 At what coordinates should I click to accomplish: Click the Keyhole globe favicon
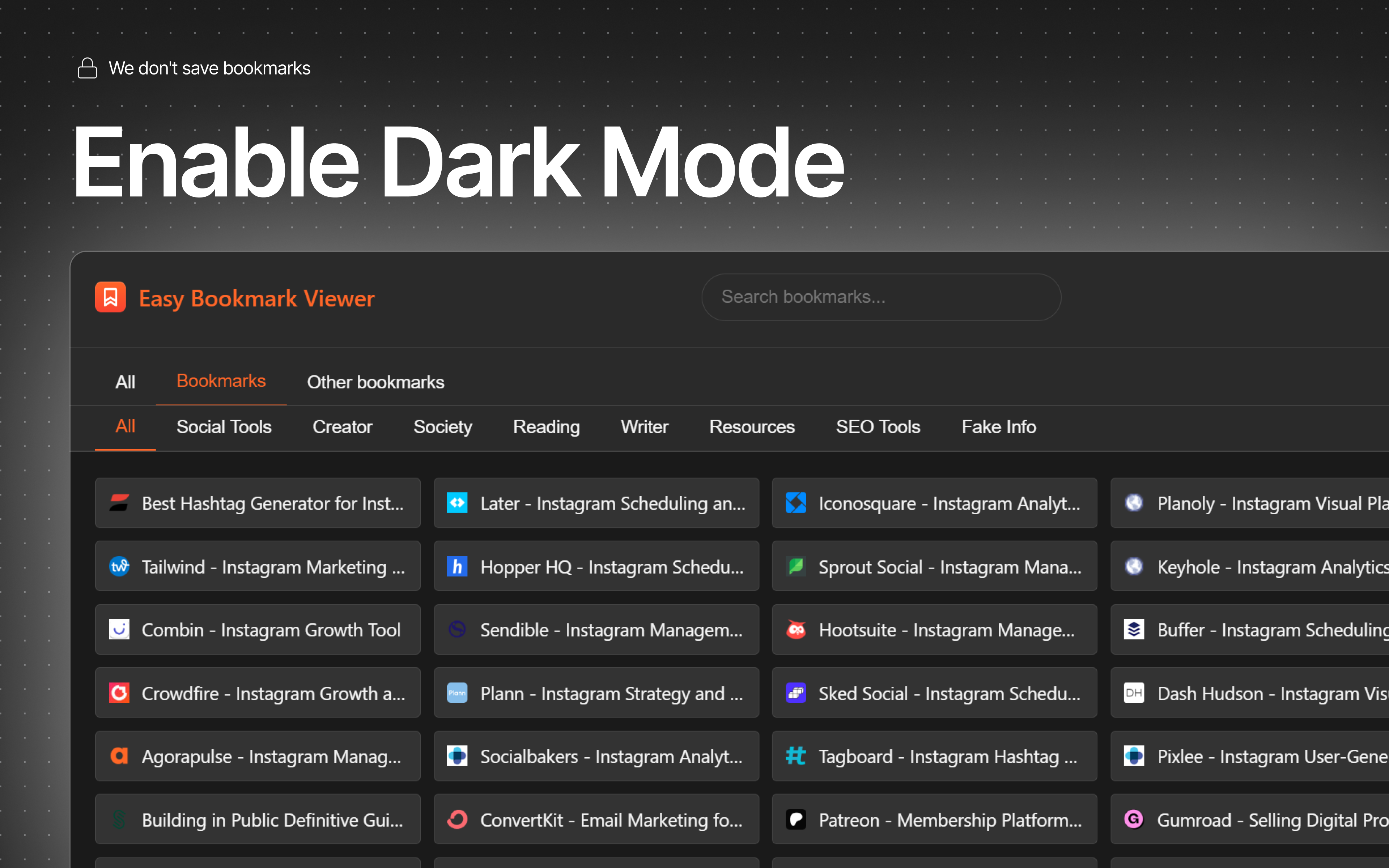(x=1134, y=567)
